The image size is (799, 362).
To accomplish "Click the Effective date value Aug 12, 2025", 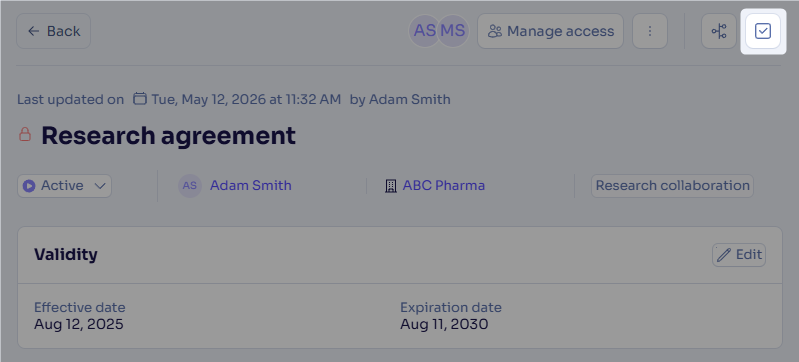I will click(x=78, y=324).
